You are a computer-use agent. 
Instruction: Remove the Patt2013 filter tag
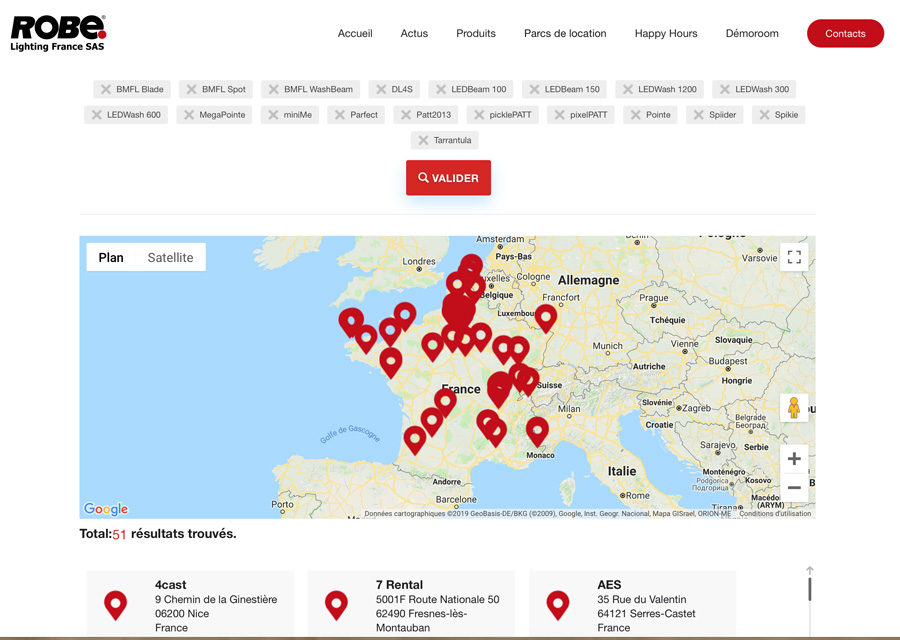[x=406, y=115]
